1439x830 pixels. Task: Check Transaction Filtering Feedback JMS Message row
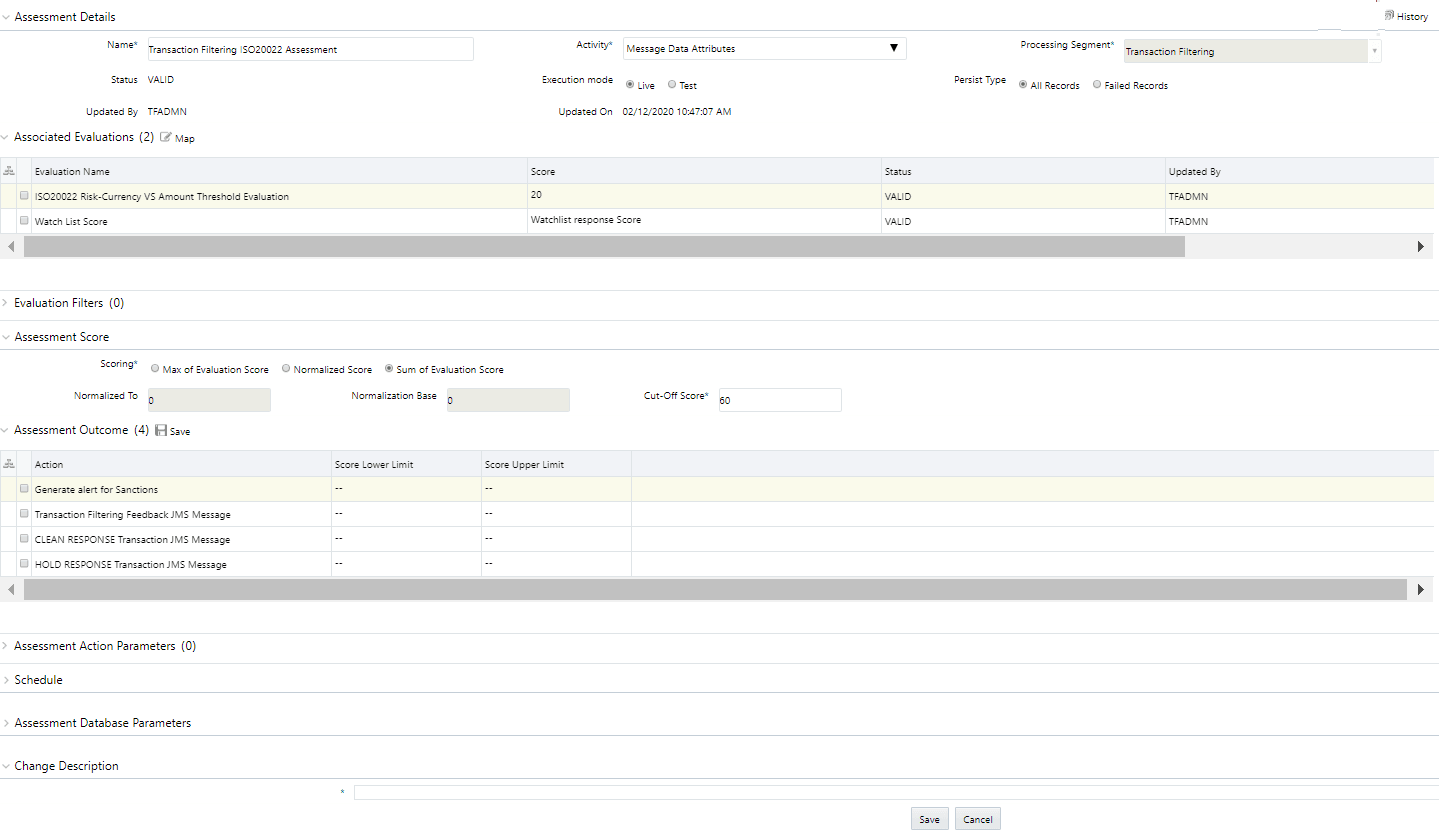(x=24, y=513)
